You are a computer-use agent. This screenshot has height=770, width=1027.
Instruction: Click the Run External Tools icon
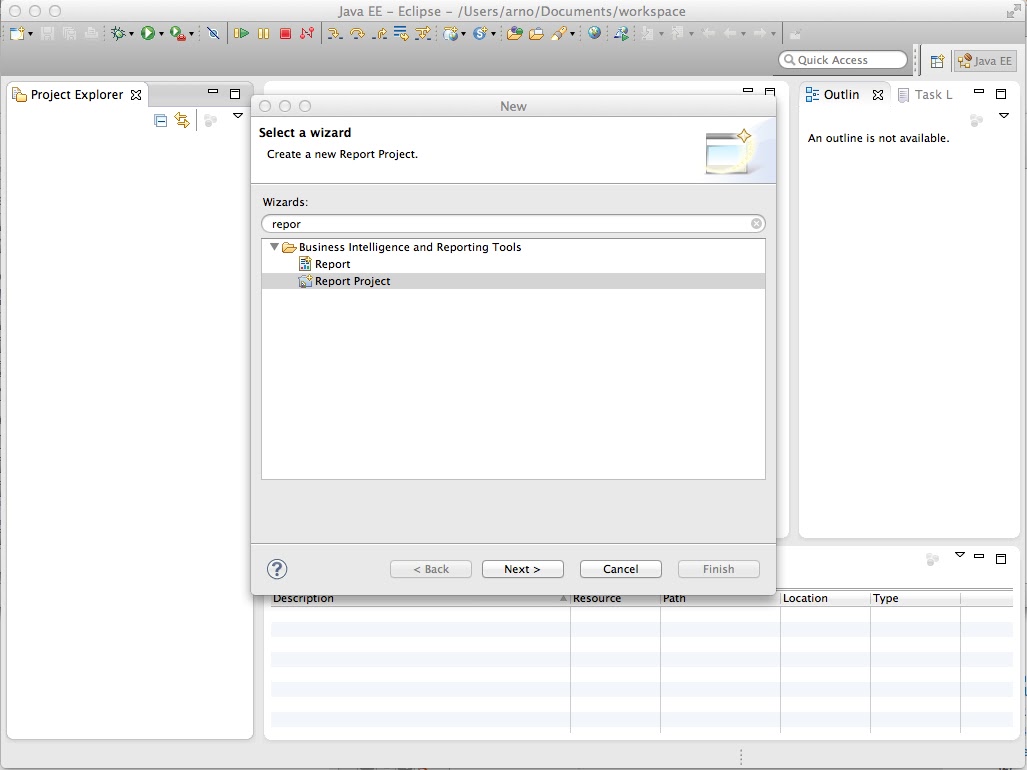[x=177, y=33]
